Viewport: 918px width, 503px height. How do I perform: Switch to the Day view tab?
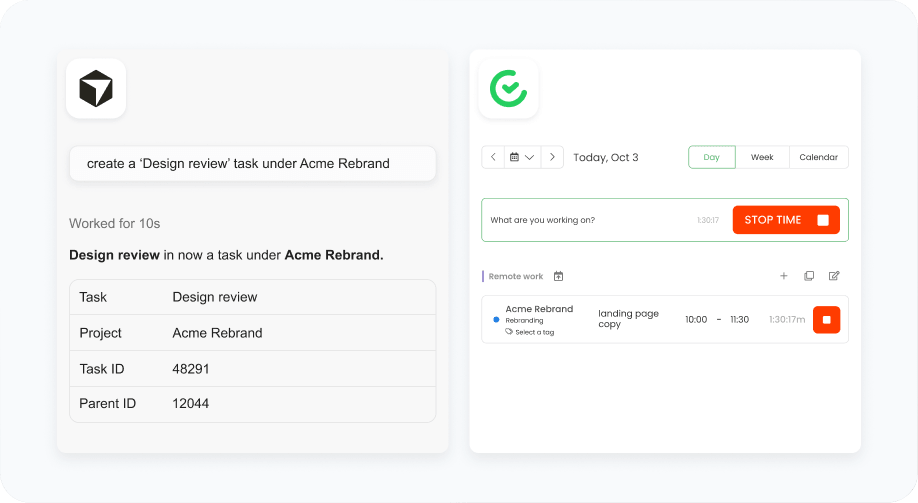coord(711,157)
